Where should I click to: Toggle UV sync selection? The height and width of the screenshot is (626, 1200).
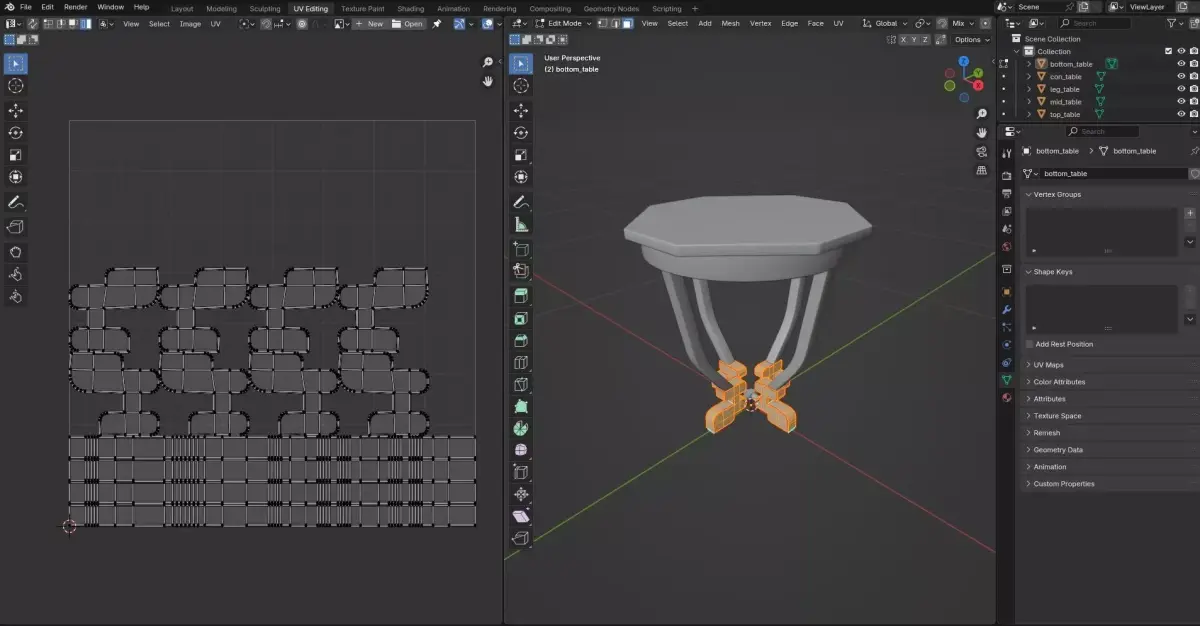34,23
